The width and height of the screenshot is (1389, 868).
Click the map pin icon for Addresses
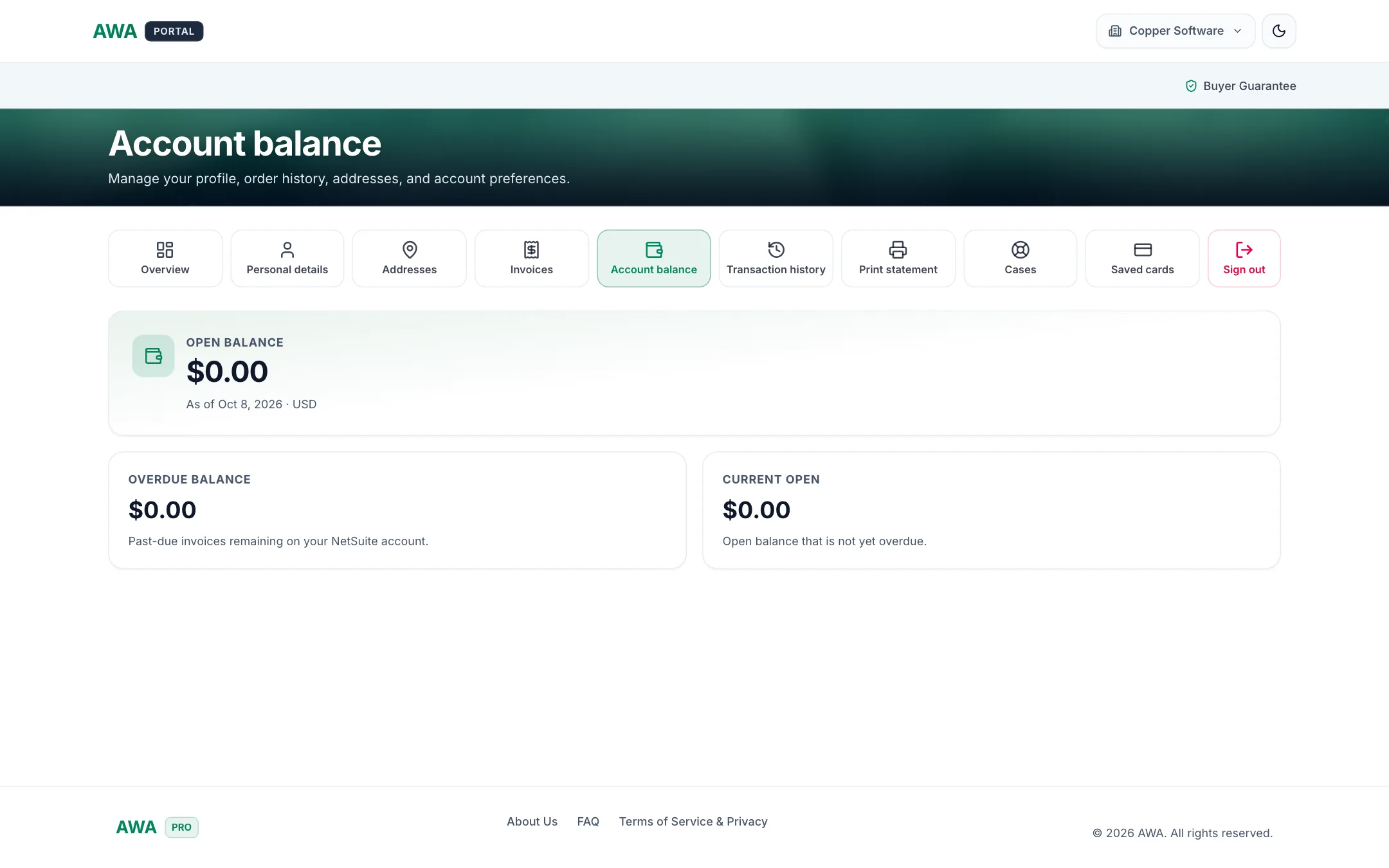click(410, 249)
